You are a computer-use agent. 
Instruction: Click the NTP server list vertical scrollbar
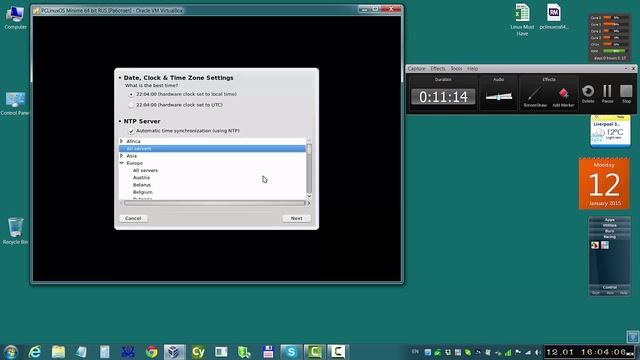(309, 168)
